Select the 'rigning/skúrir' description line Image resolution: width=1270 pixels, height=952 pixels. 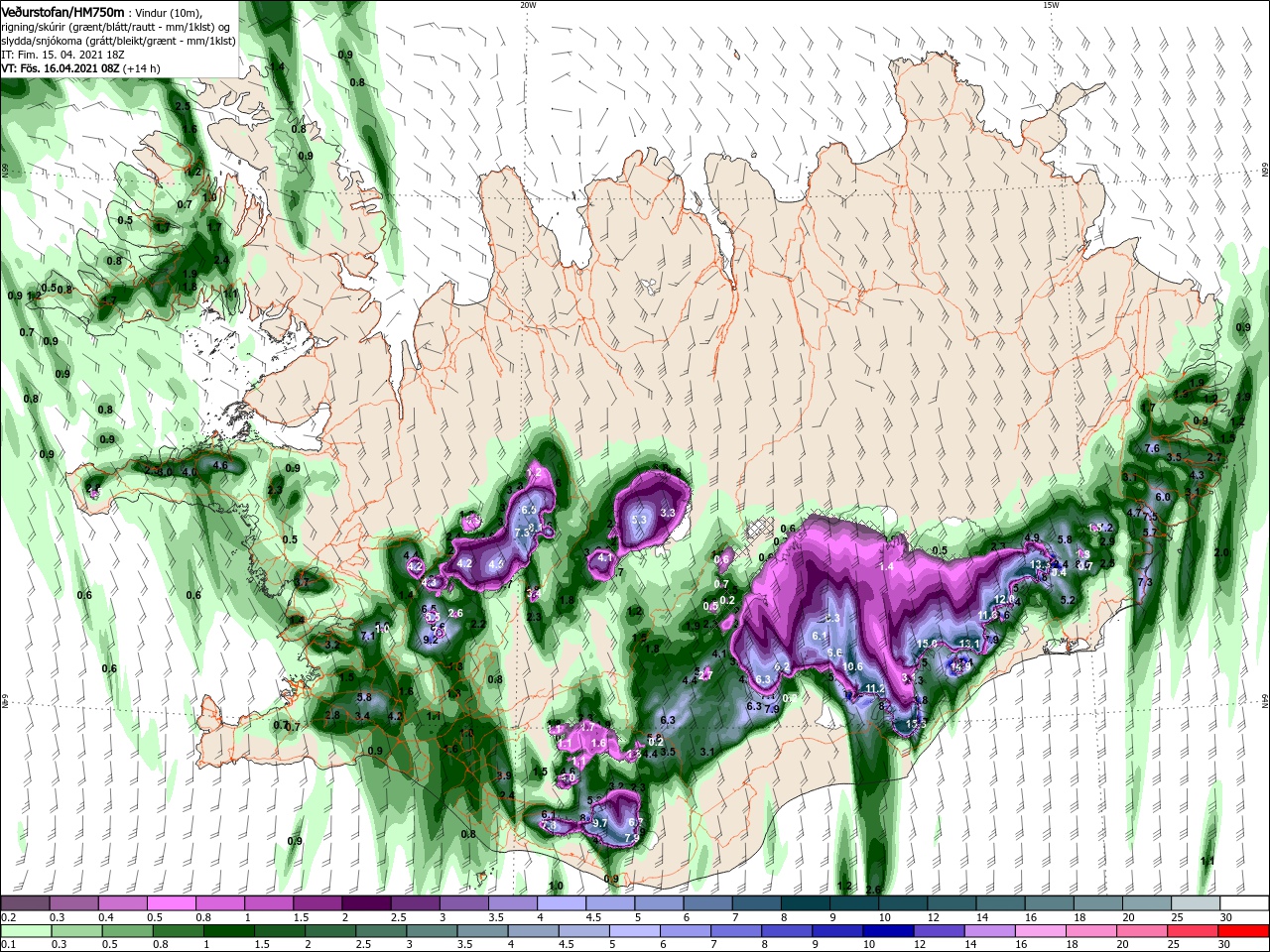pos(115,27)
